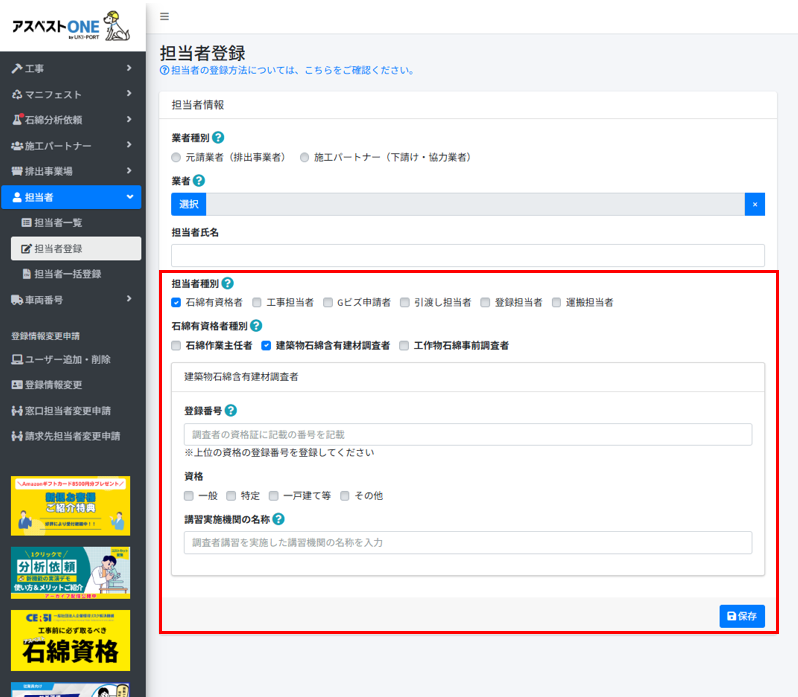This screenshot has width=798, height=697.
Task: Click help icon beside 担当者種別 label
Action: pos(228,284)
